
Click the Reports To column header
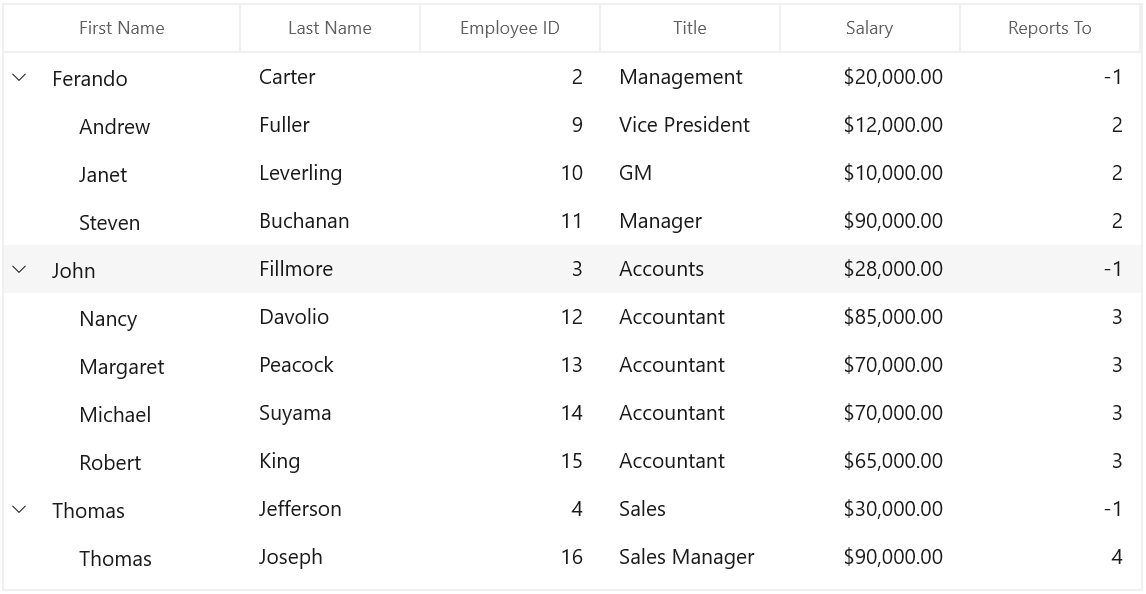(1050, 28)
